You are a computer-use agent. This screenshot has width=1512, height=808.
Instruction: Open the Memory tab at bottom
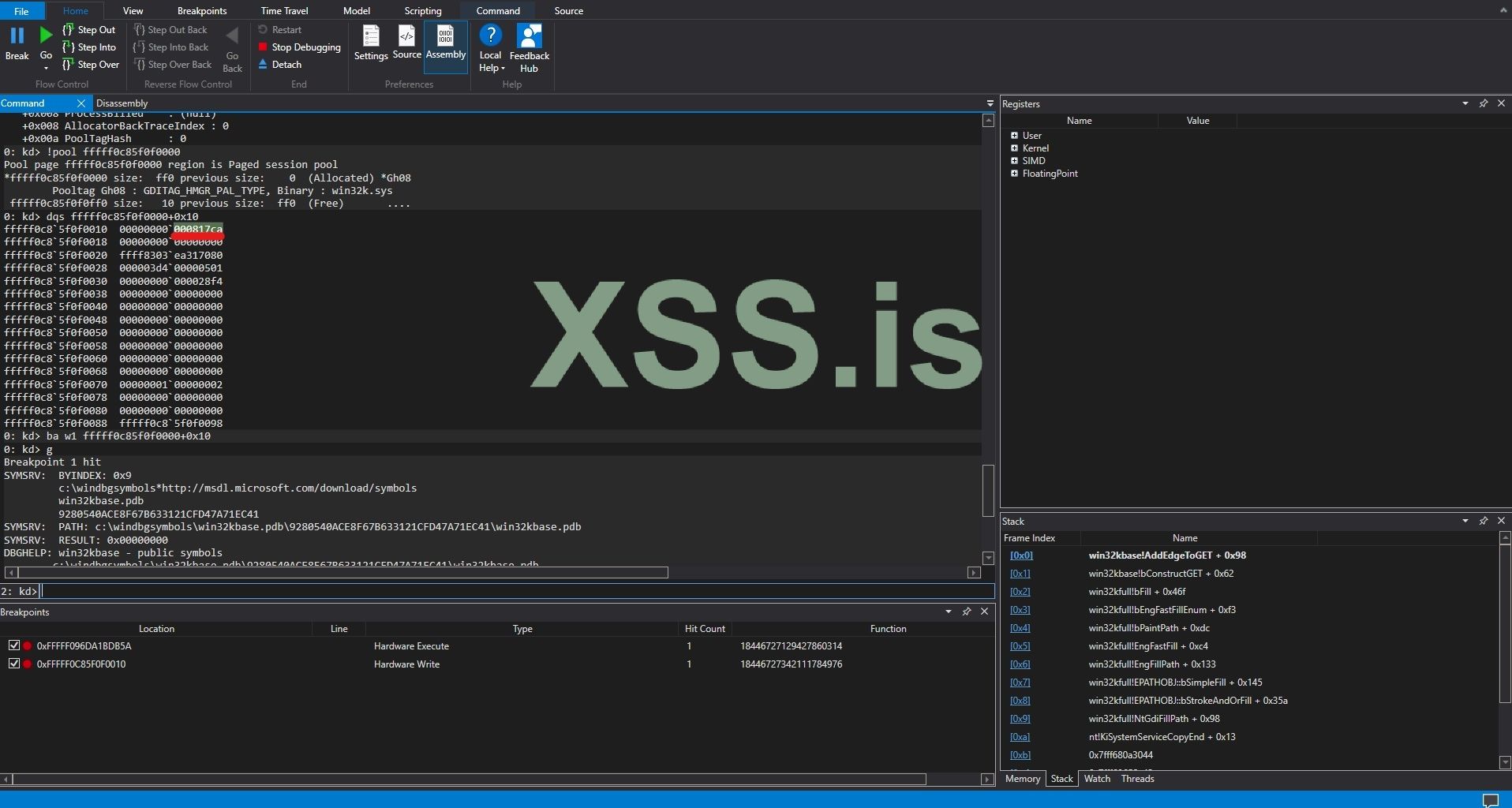1023,779
